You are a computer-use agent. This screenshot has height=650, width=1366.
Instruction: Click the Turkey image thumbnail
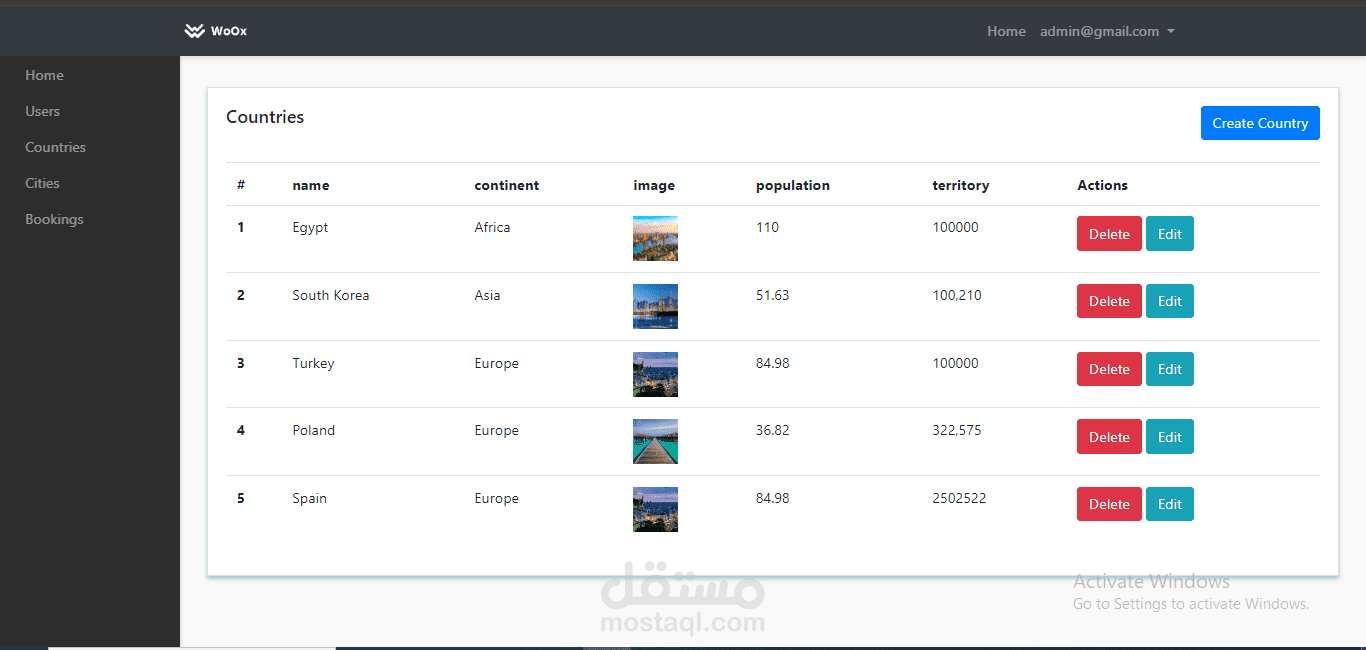click(655, 374)
